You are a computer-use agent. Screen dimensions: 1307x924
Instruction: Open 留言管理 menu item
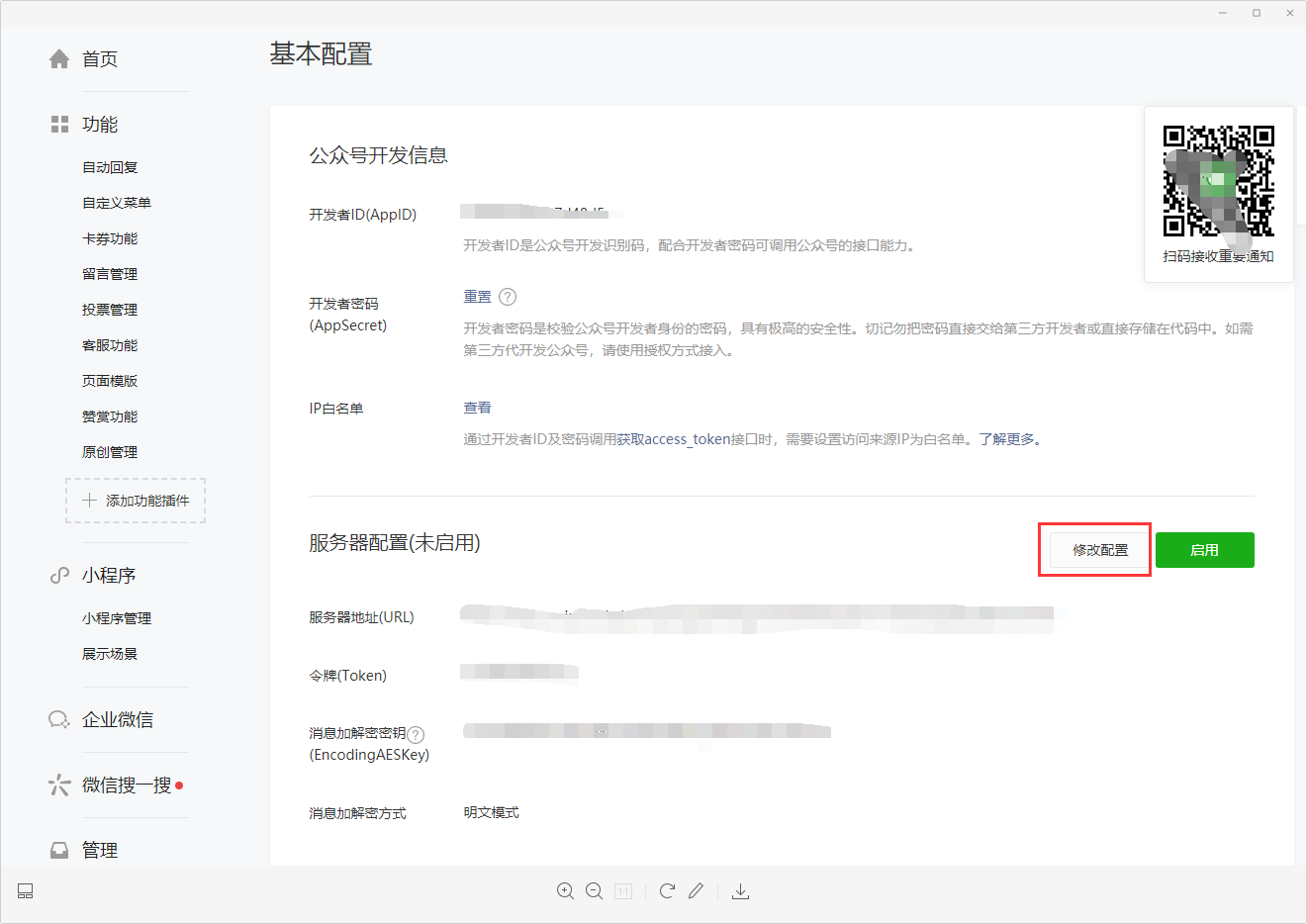110,274
